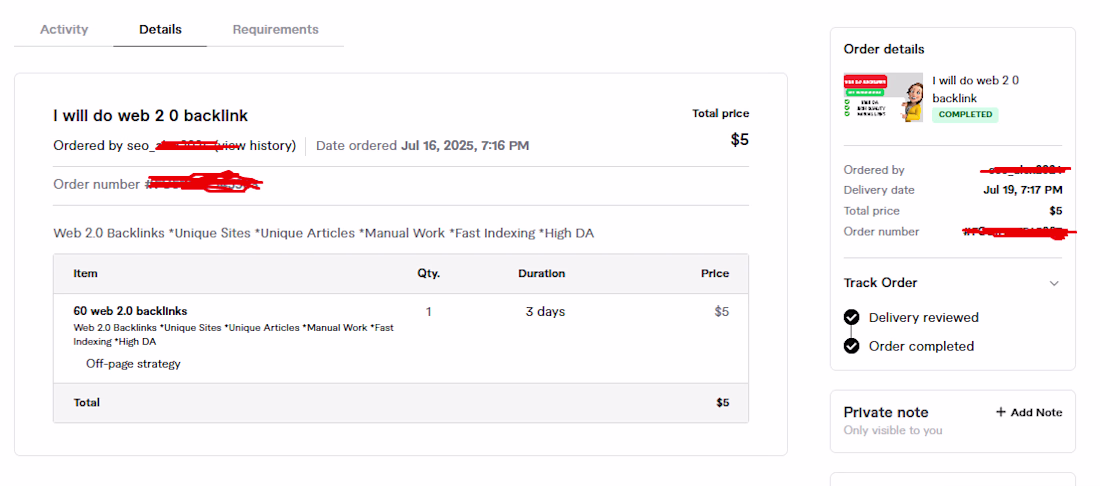The image size is (1100, 486).
Task: Click the main gig title heading
Action: [150, 116]
